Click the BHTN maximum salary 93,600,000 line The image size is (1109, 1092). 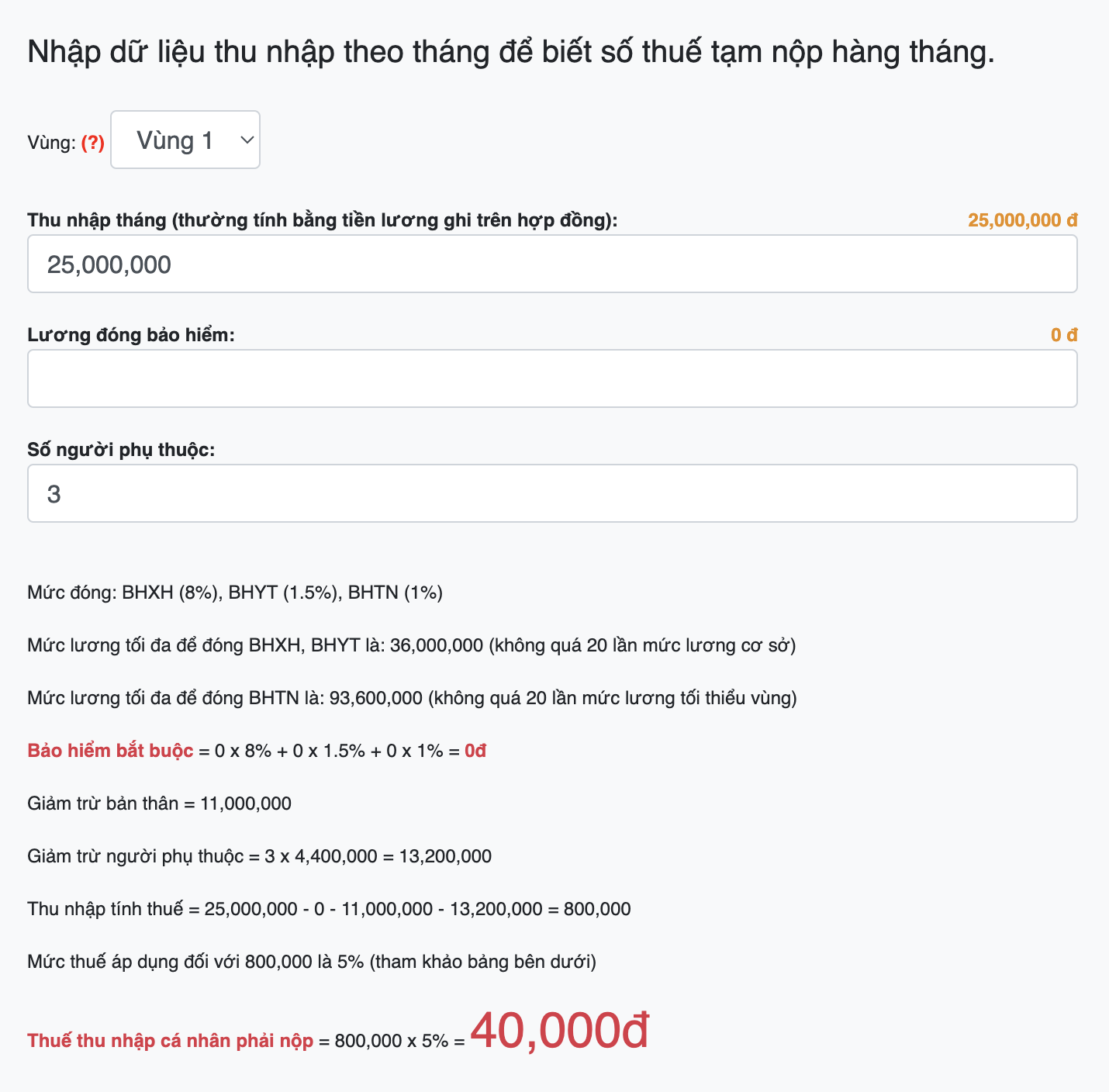[x=412, y=698]
